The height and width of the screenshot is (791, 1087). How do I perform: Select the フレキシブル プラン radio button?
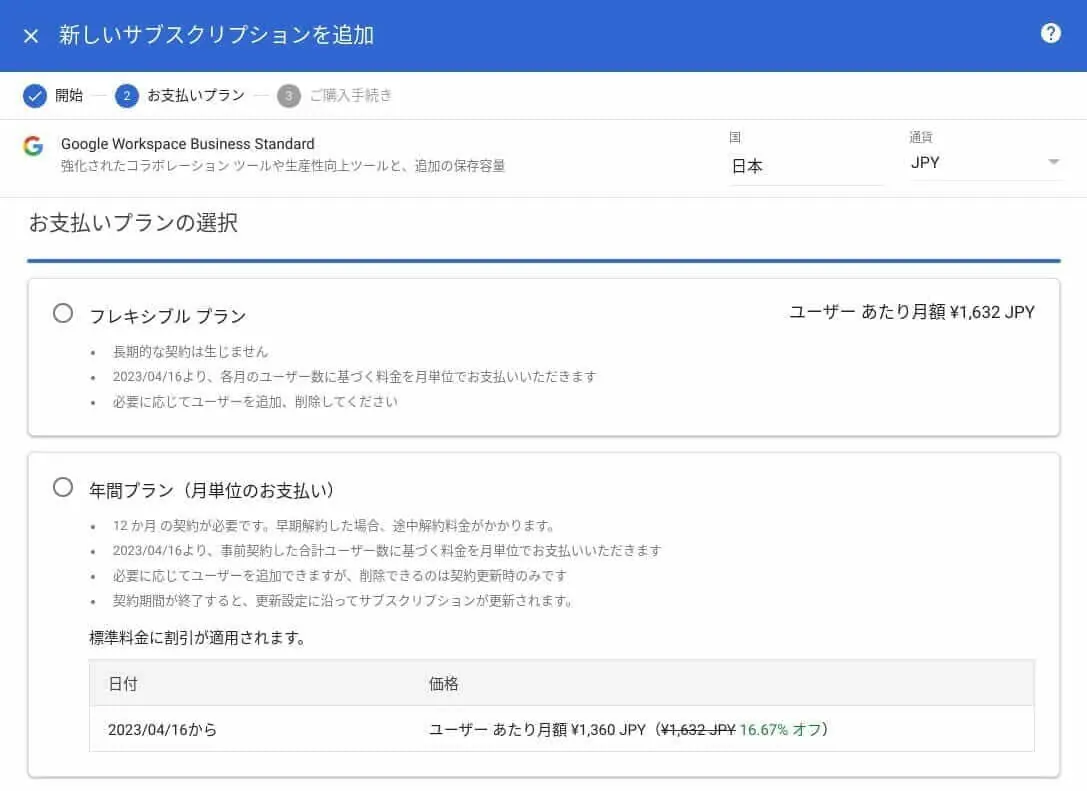[x=63, y=313]
